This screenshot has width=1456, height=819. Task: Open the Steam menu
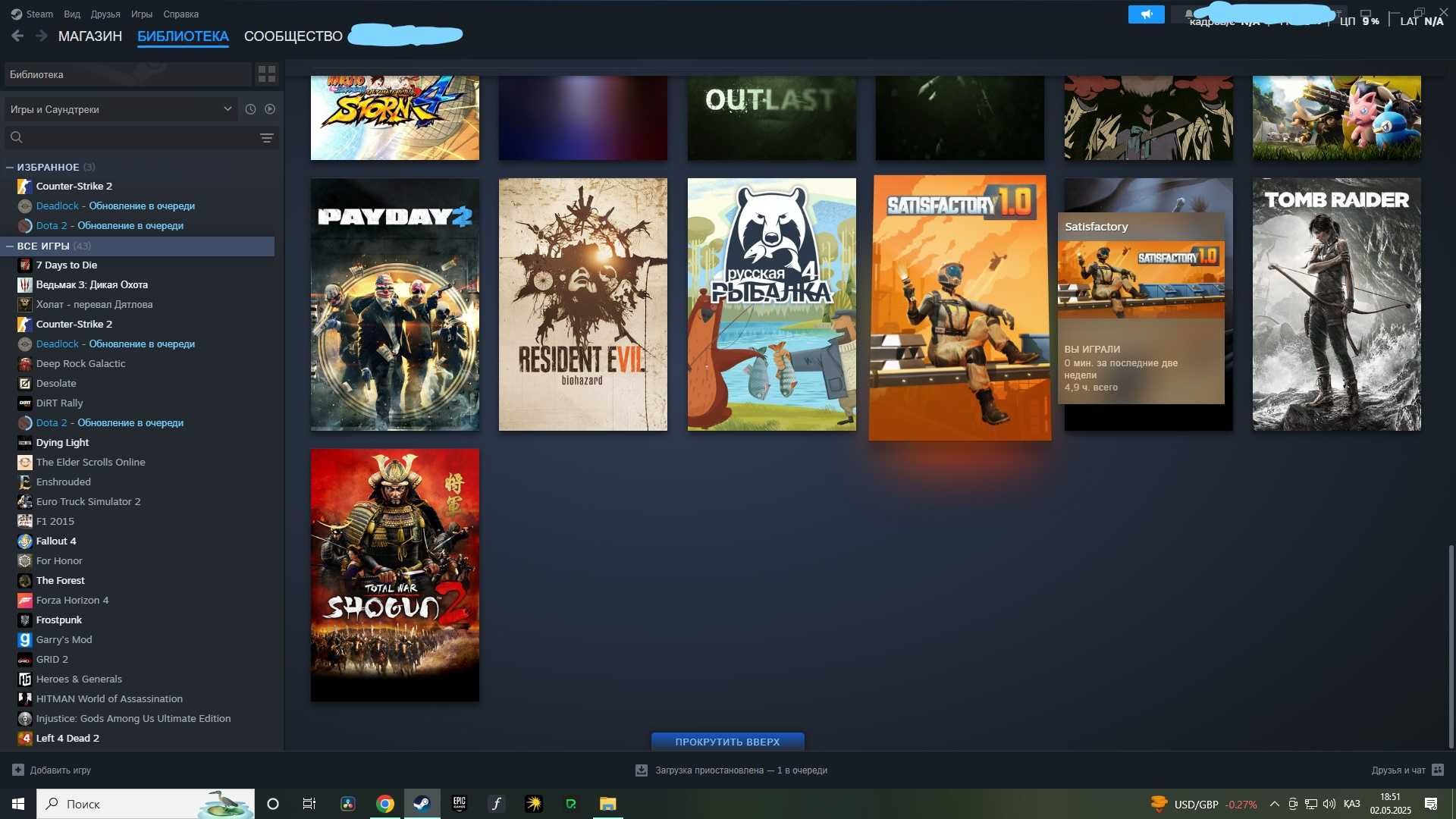[x=32, y=14]
